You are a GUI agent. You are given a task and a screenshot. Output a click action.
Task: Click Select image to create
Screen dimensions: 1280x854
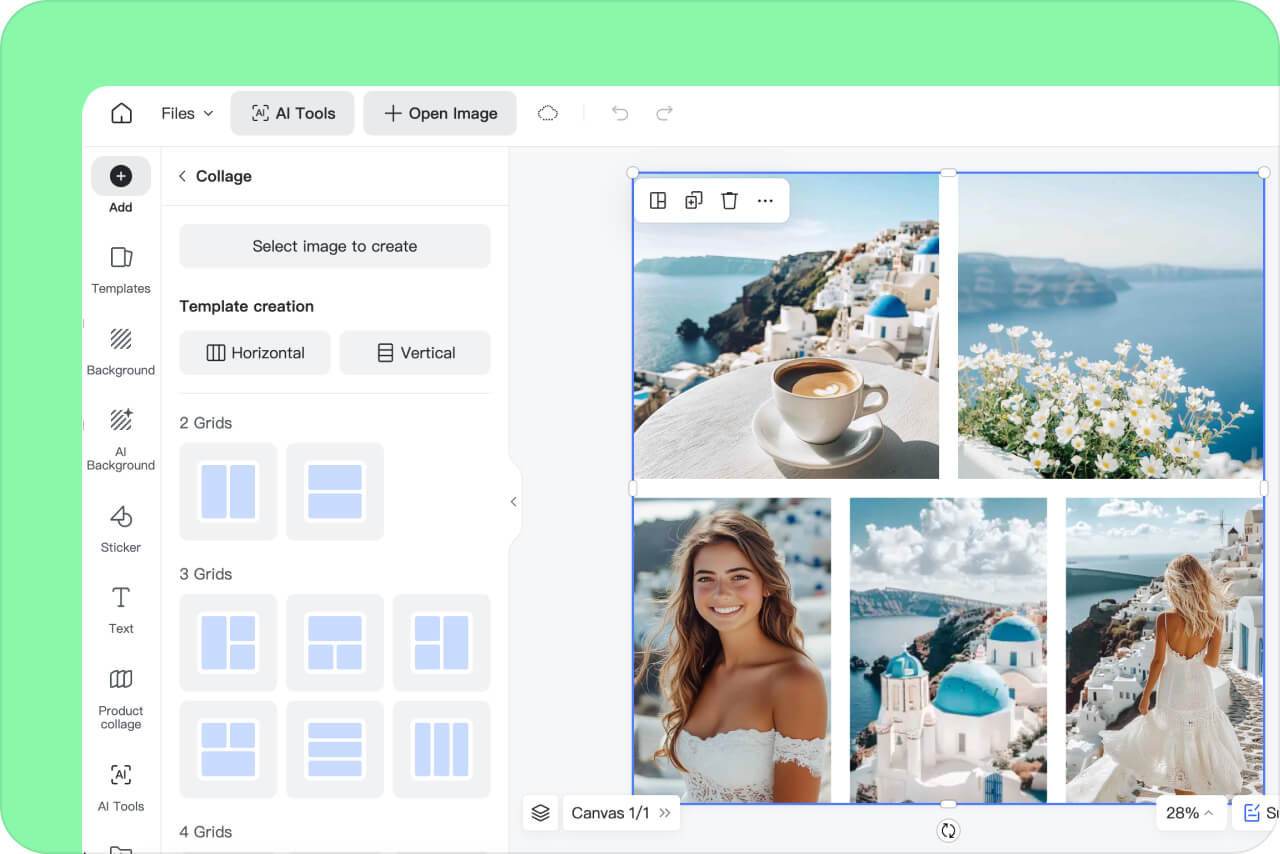point(335,246)
